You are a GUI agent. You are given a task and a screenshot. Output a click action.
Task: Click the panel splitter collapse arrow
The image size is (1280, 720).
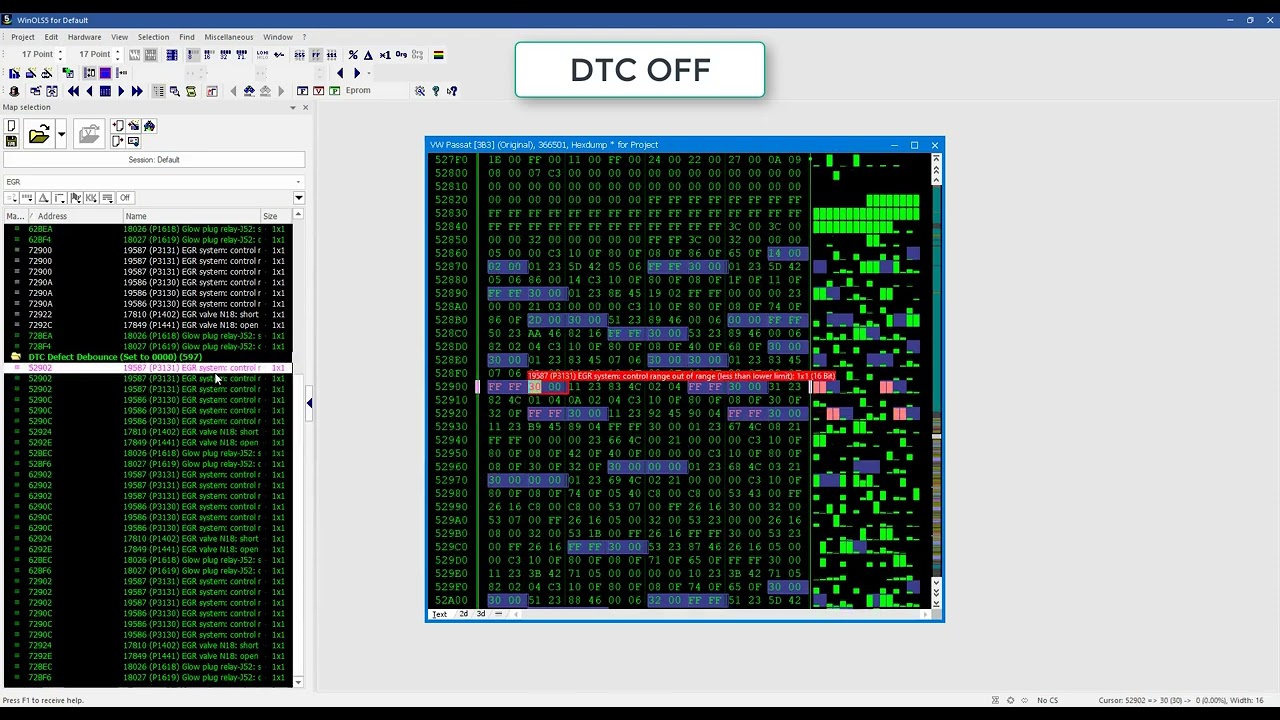pos(309,404)
